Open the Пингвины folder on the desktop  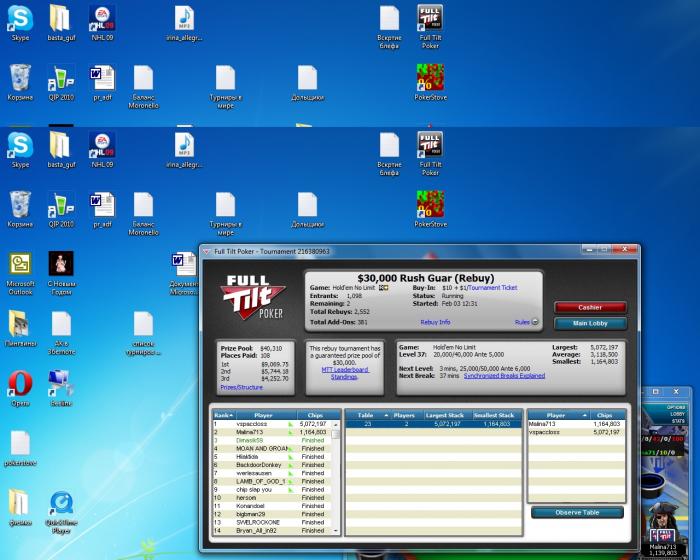[x=20, y=329]
